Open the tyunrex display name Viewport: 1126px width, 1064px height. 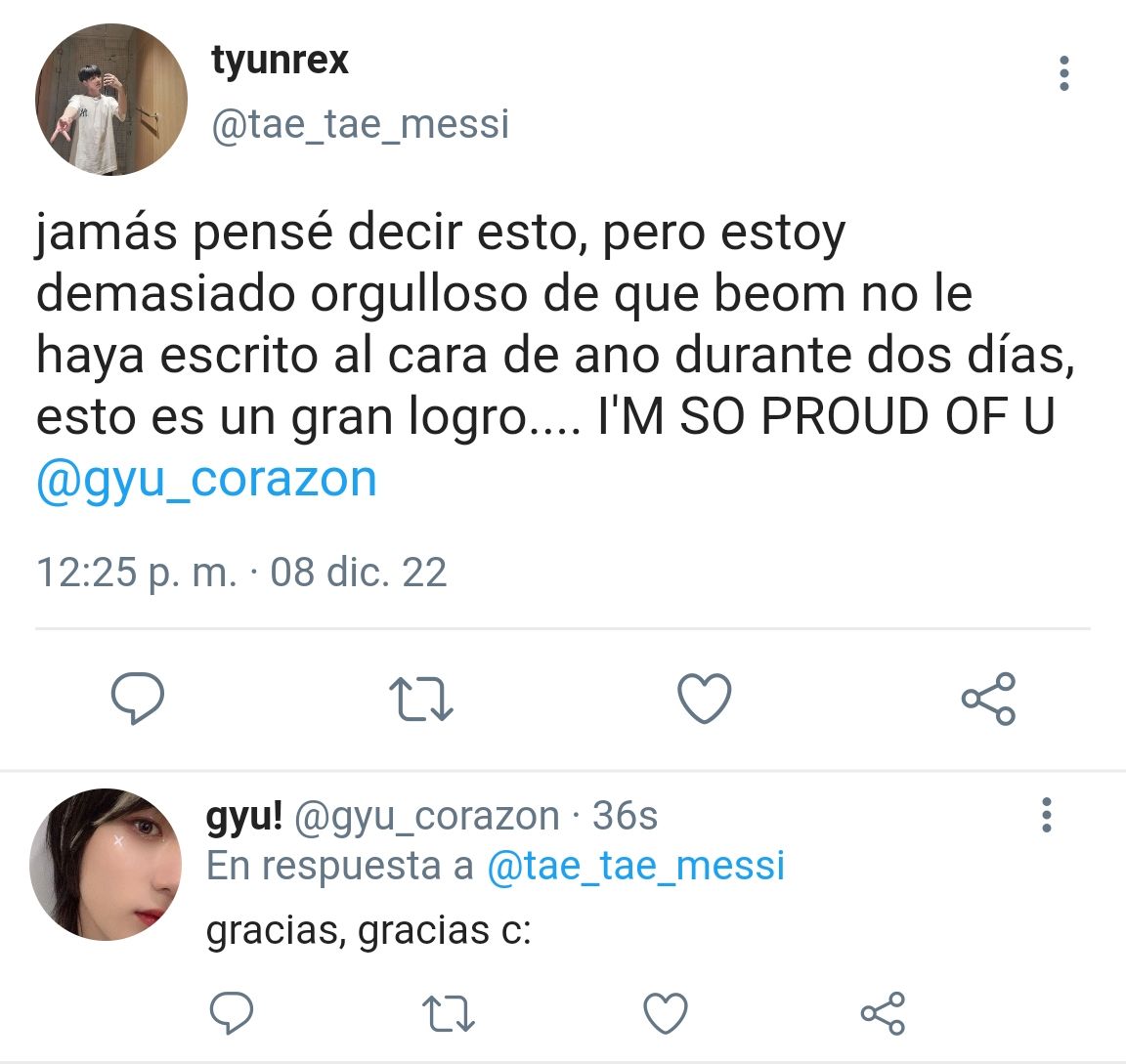click(x=280, y=60)
